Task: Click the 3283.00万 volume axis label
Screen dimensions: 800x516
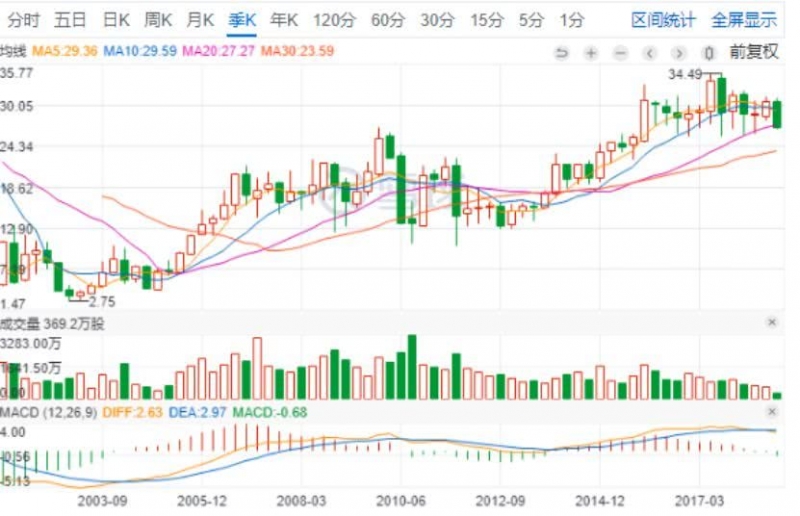Action: pyautogui.click(x=31, y=343)
